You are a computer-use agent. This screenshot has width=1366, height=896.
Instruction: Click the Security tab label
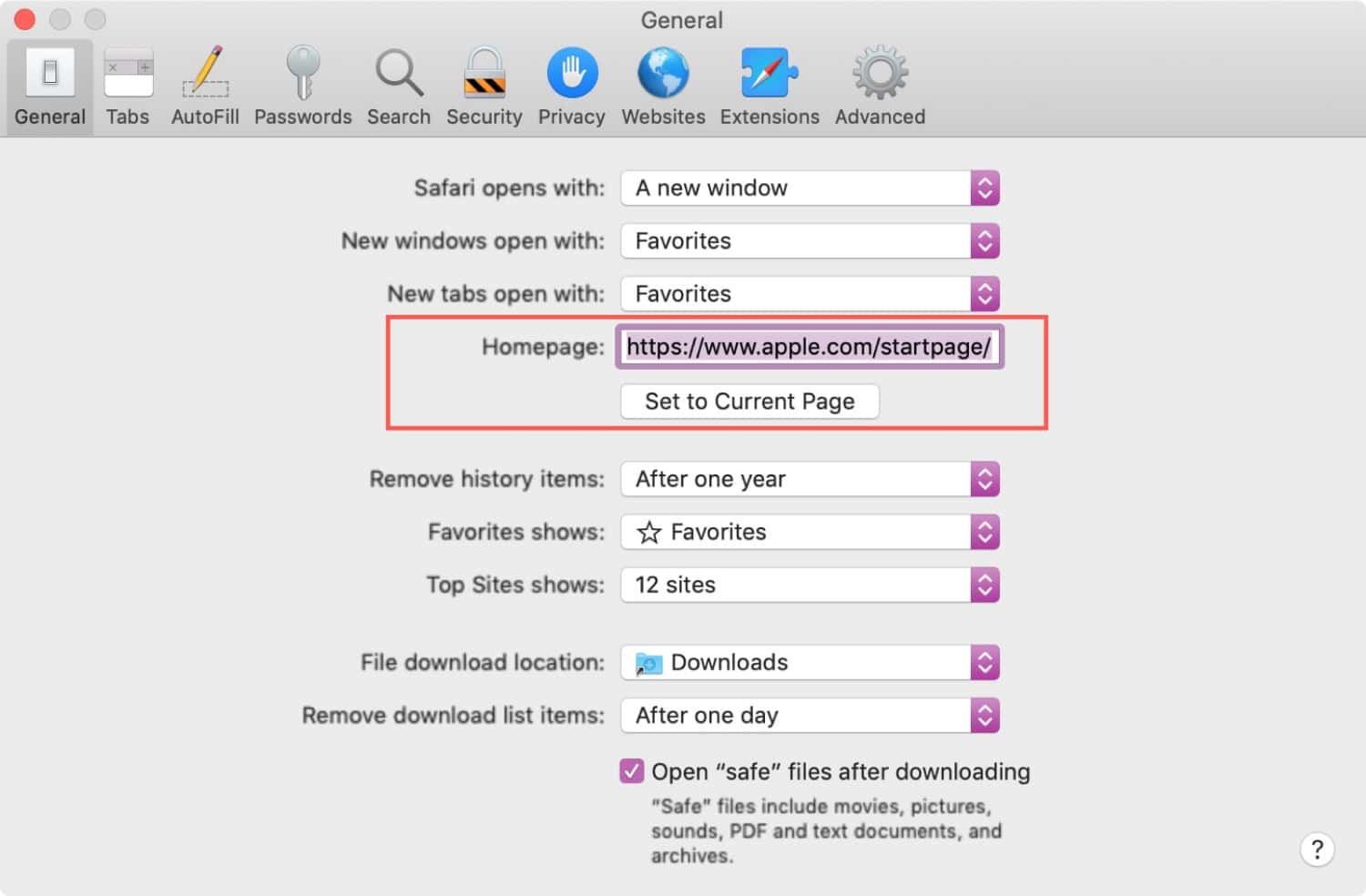(x=484, y=117)
